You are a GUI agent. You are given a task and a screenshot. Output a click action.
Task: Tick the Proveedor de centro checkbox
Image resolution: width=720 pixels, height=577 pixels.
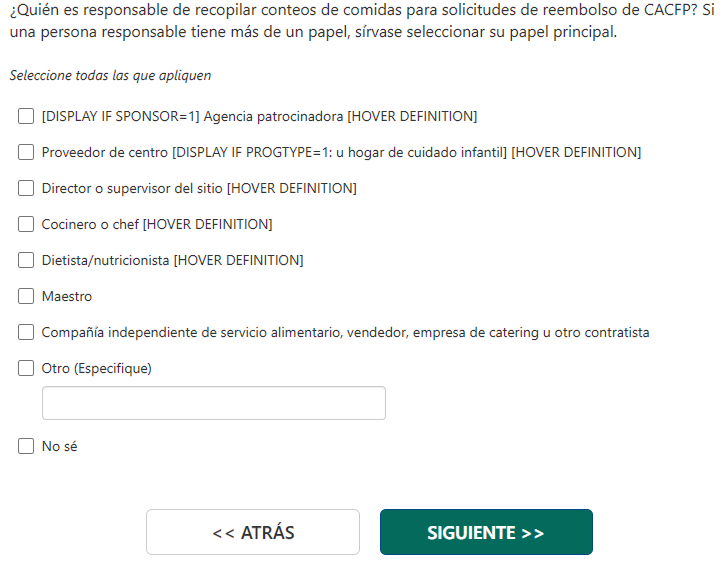coord(26,152)
